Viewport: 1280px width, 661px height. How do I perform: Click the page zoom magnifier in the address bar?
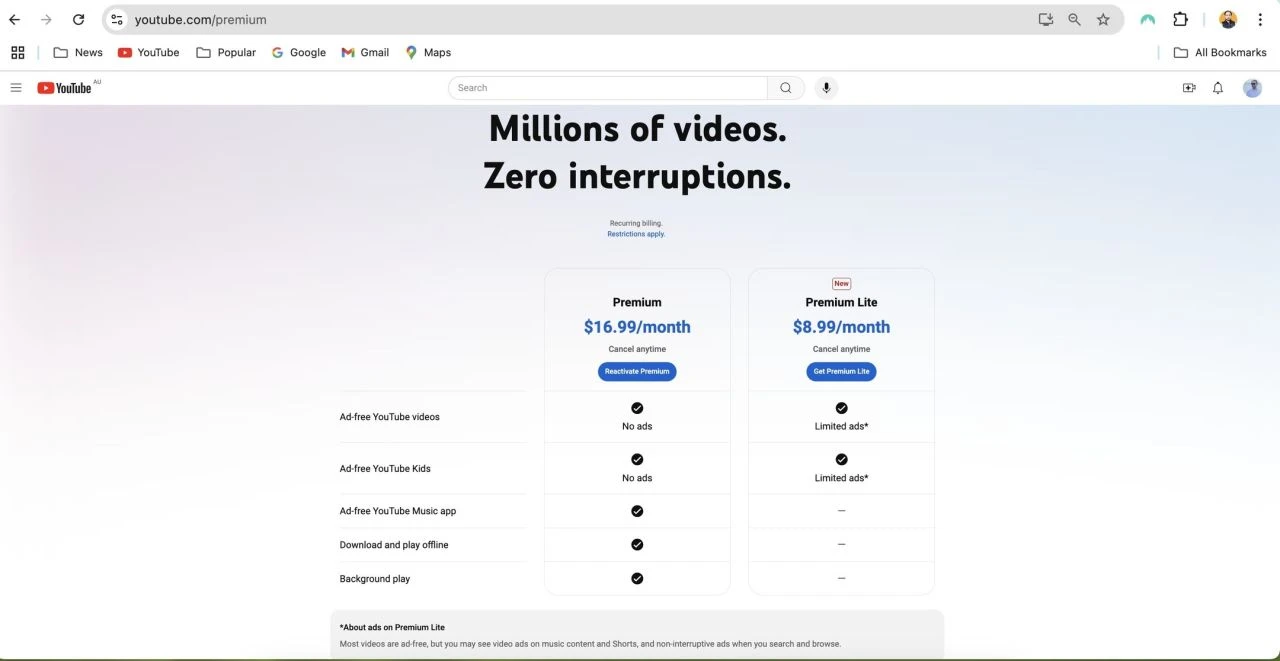[1074, 19]
